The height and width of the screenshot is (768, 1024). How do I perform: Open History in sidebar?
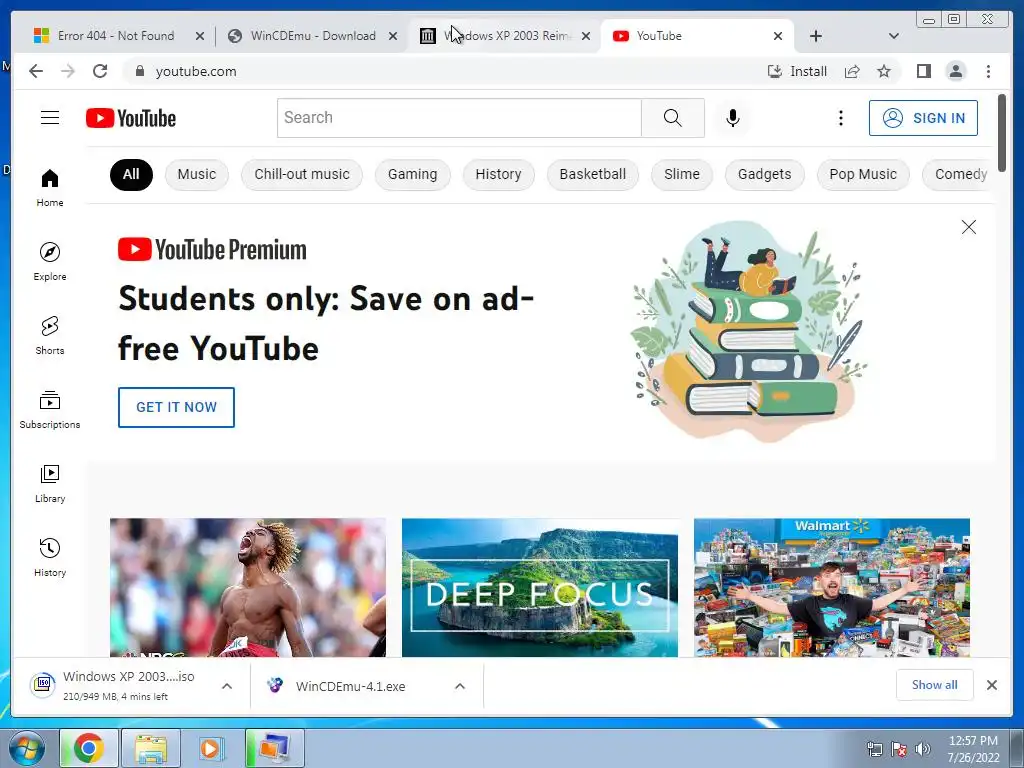[50, 557]
